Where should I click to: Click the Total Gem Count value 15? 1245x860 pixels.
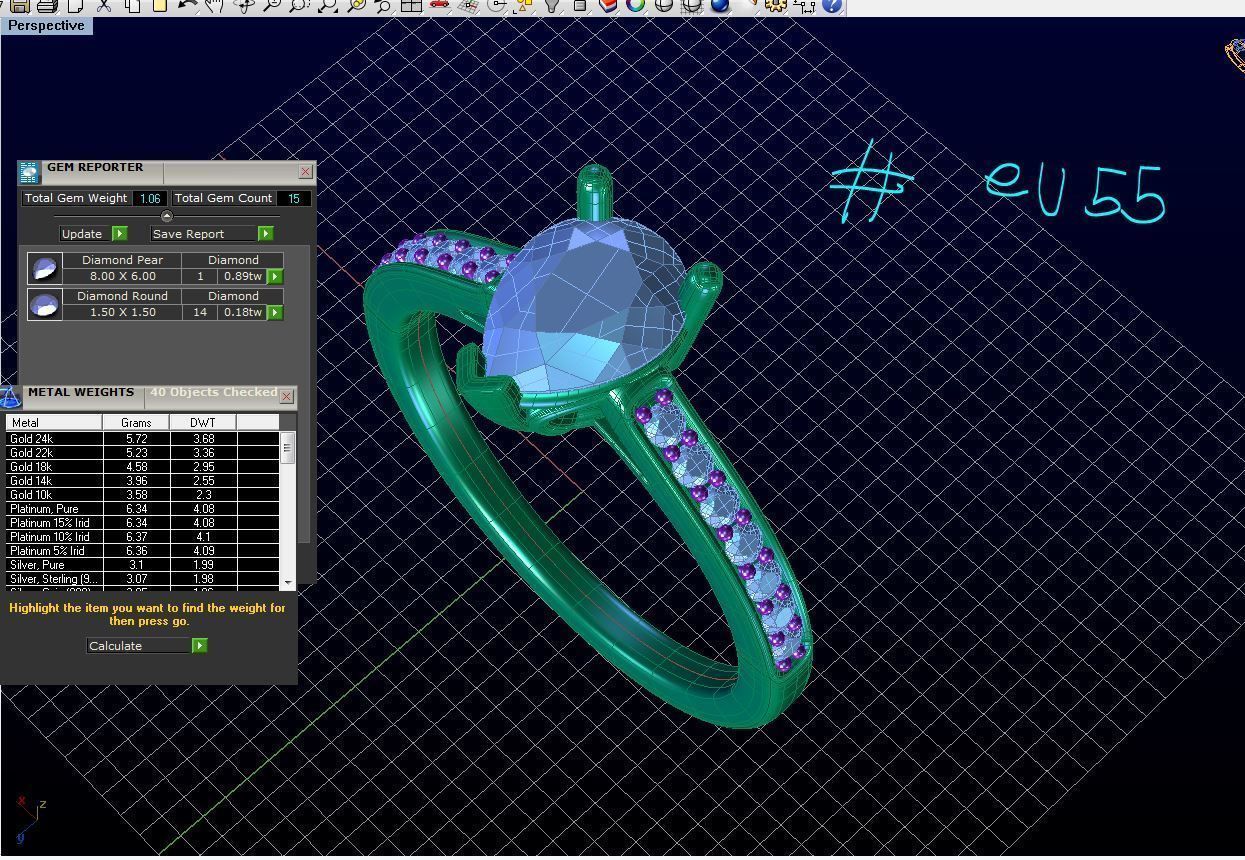[x=294, y=198]
